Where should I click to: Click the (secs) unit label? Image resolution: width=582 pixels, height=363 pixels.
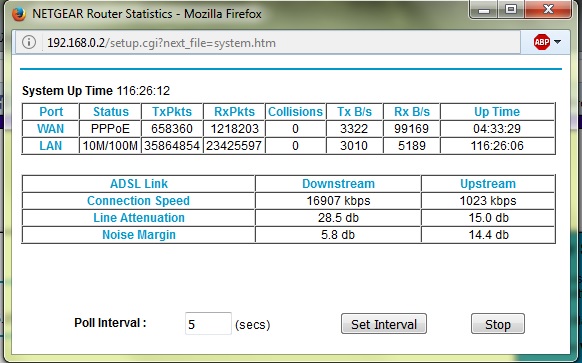point(252,325)
